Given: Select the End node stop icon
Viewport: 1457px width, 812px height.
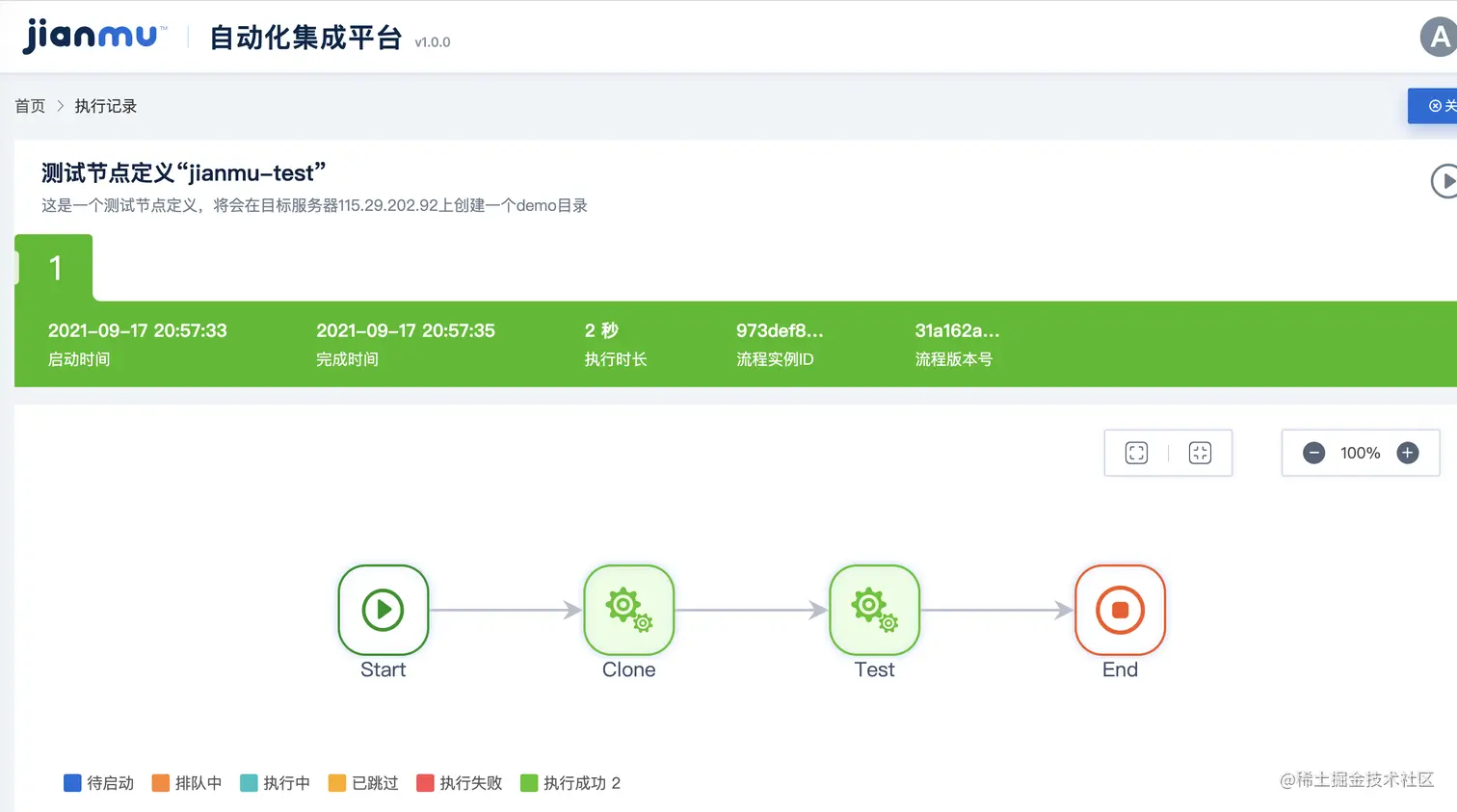Looking at the screenshot, I should click(1120, 610).
